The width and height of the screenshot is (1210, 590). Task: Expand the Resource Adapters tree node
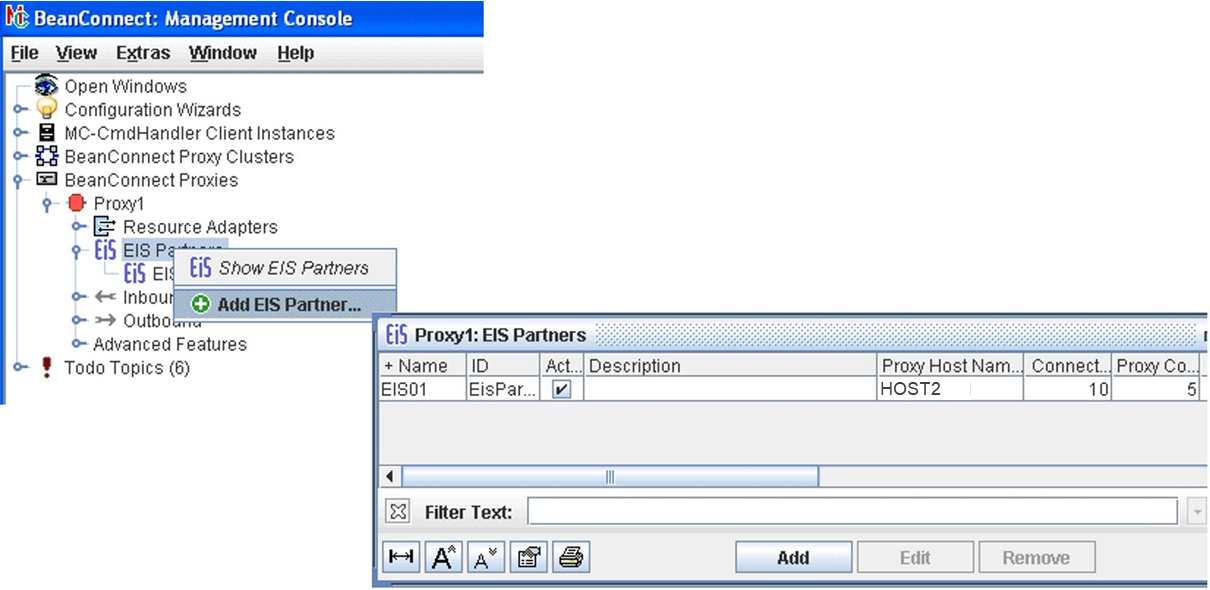tap(78, 228)
